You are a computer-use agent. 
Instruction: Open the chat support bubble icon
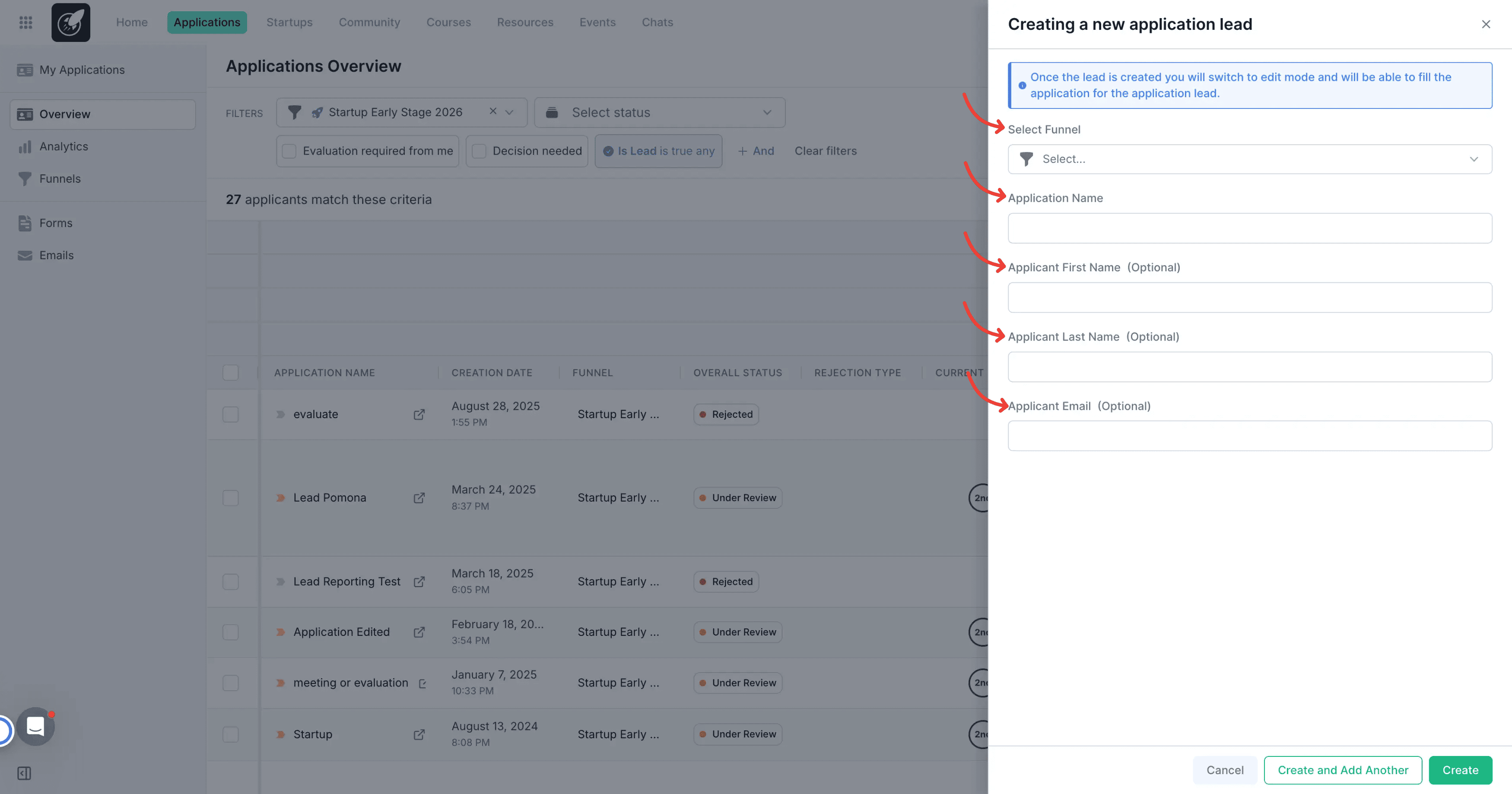pos(35,727)
